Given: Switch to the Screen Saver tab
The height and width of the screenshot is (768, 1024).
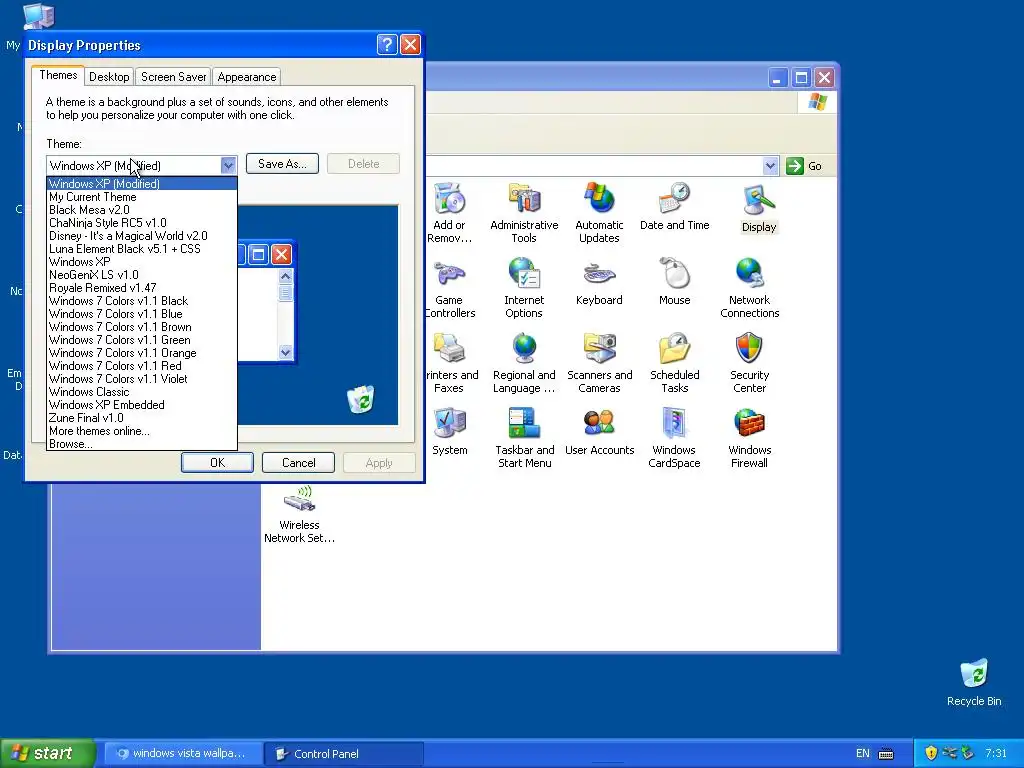Looking at the screenshot, I should pos(174,76).
